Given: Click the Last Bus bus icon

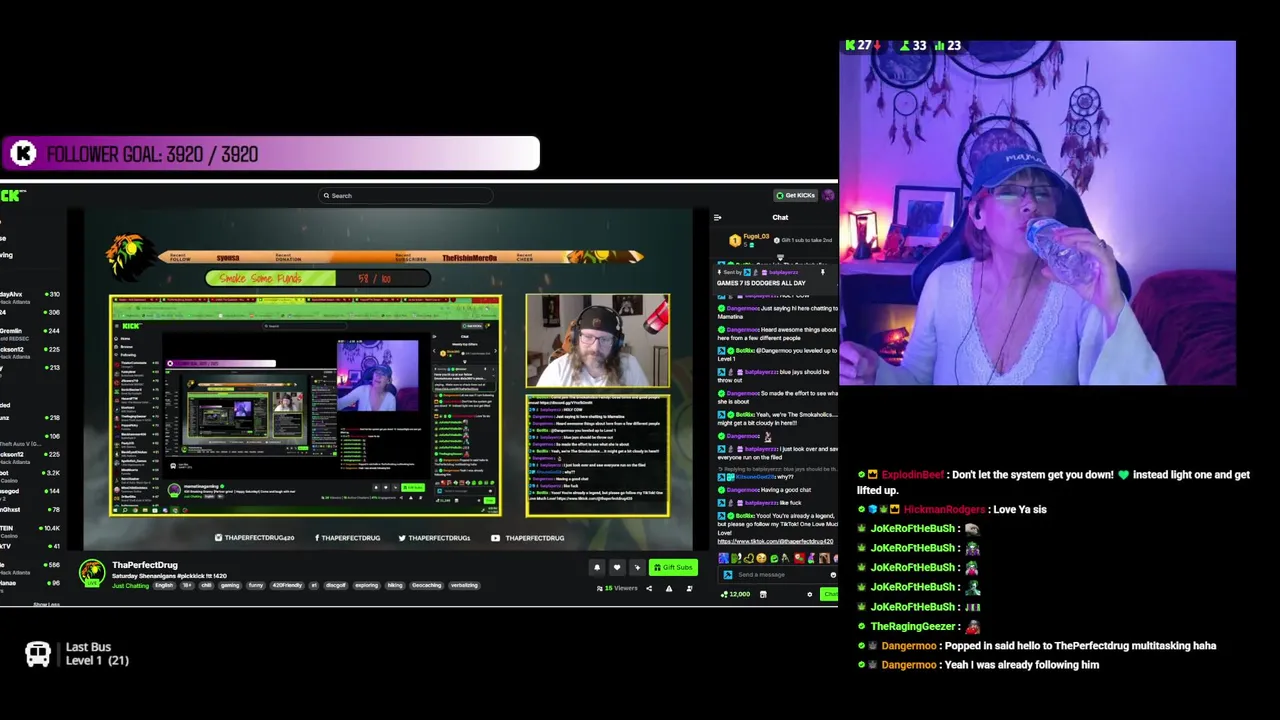Looking at the screenshot, I should click(x=38, y=654).
